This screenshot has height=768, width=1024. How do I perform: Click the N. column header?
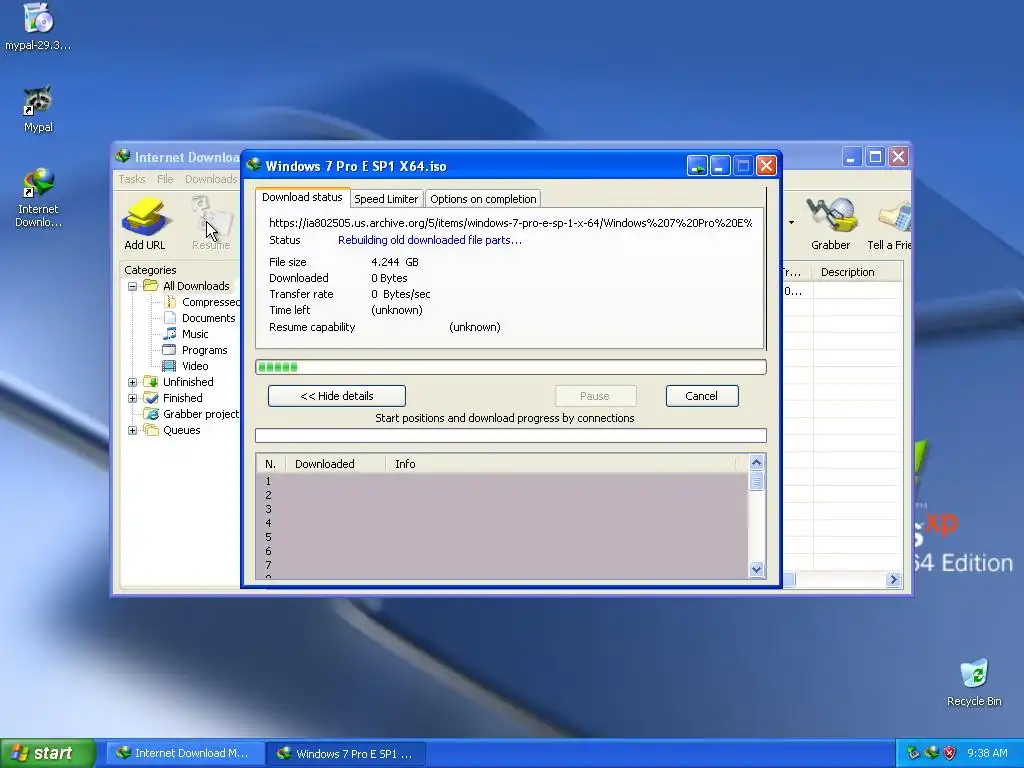[x=271, y=464]
